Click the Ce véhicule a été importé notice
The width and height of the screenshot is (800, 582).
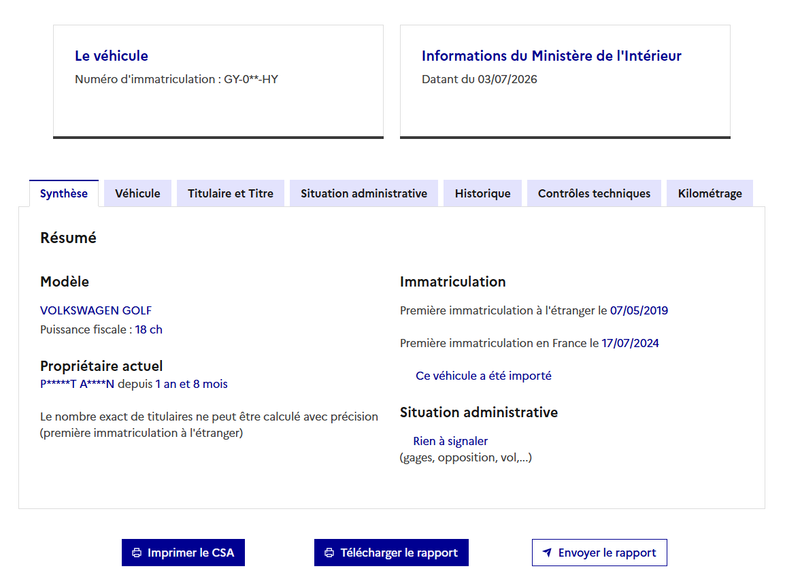tap(483, 375)
